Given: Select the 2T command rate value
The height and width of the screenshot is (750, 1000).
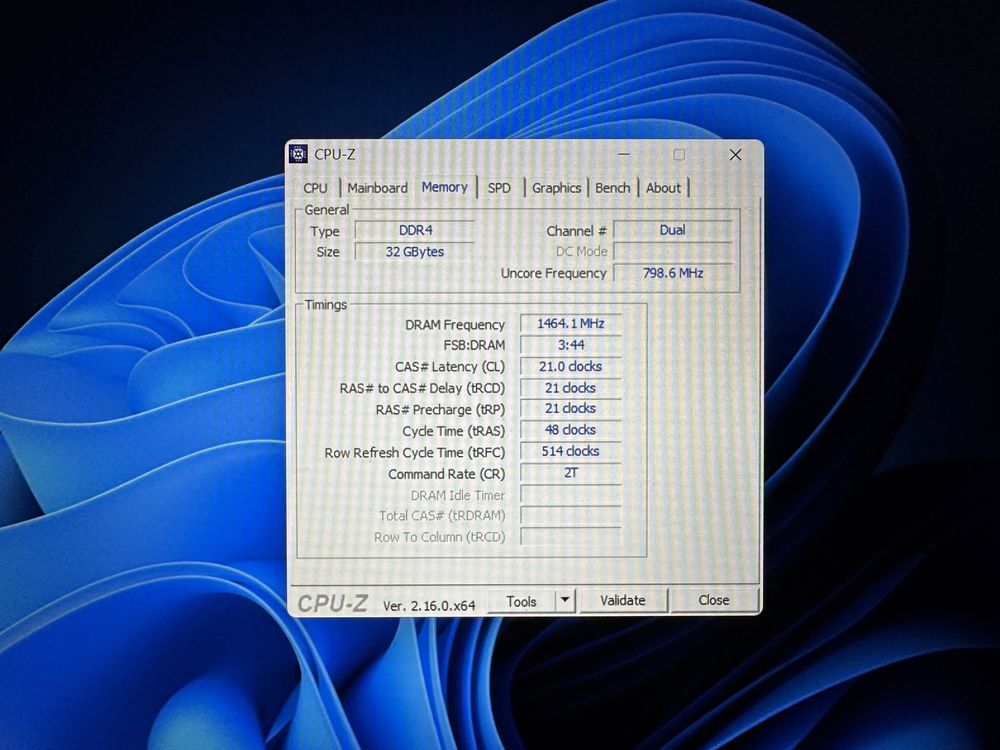Looking at the screenshot, I should pyautogui.click(x=571, y=473).
